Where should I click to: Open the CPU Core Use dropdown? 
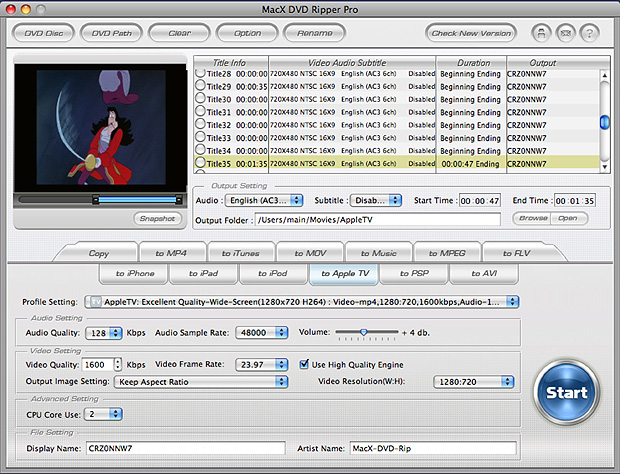tap(103, 414)
